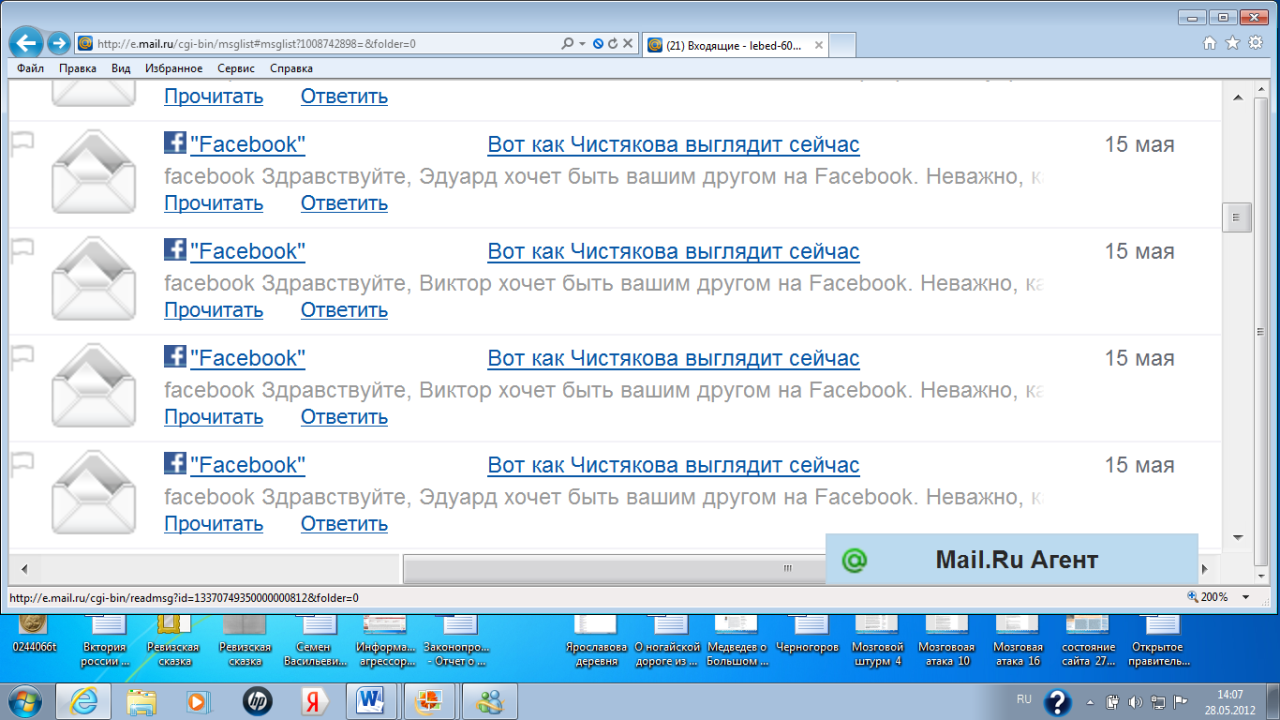Open the HP application in taskbar
Viewport: 1280px width, 720px height.
click(x=257, y=701)
